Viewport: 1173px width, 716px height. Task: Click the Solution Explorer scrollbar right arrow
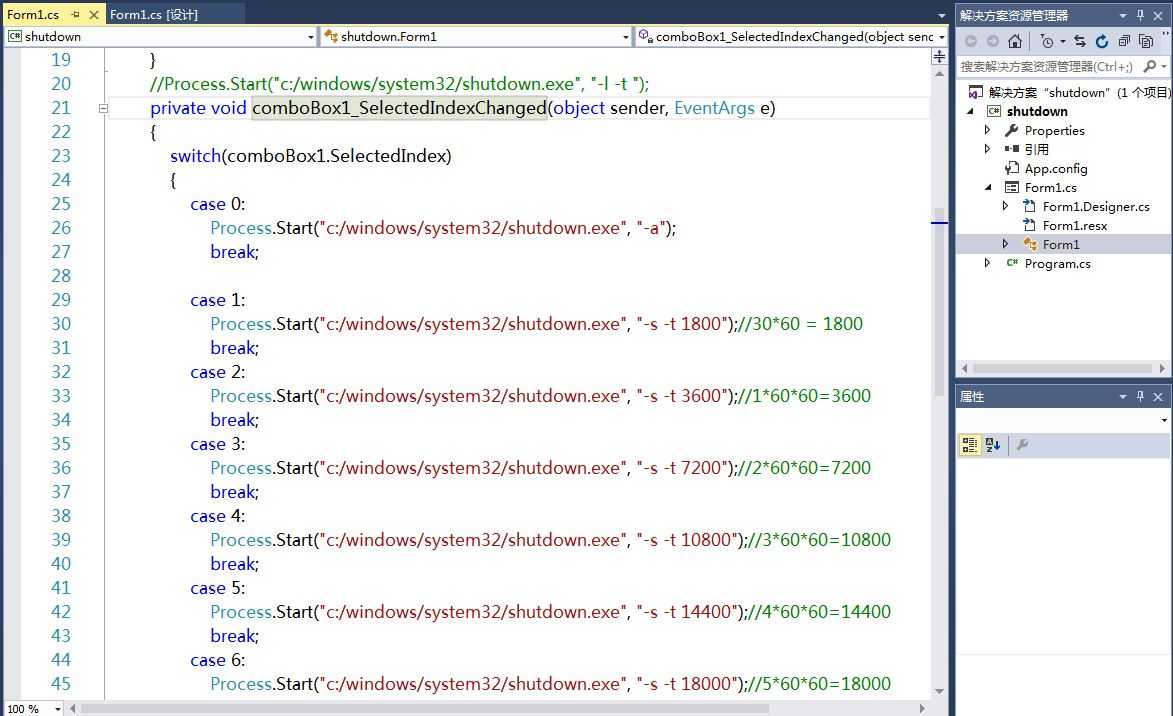coord(1162,368)
